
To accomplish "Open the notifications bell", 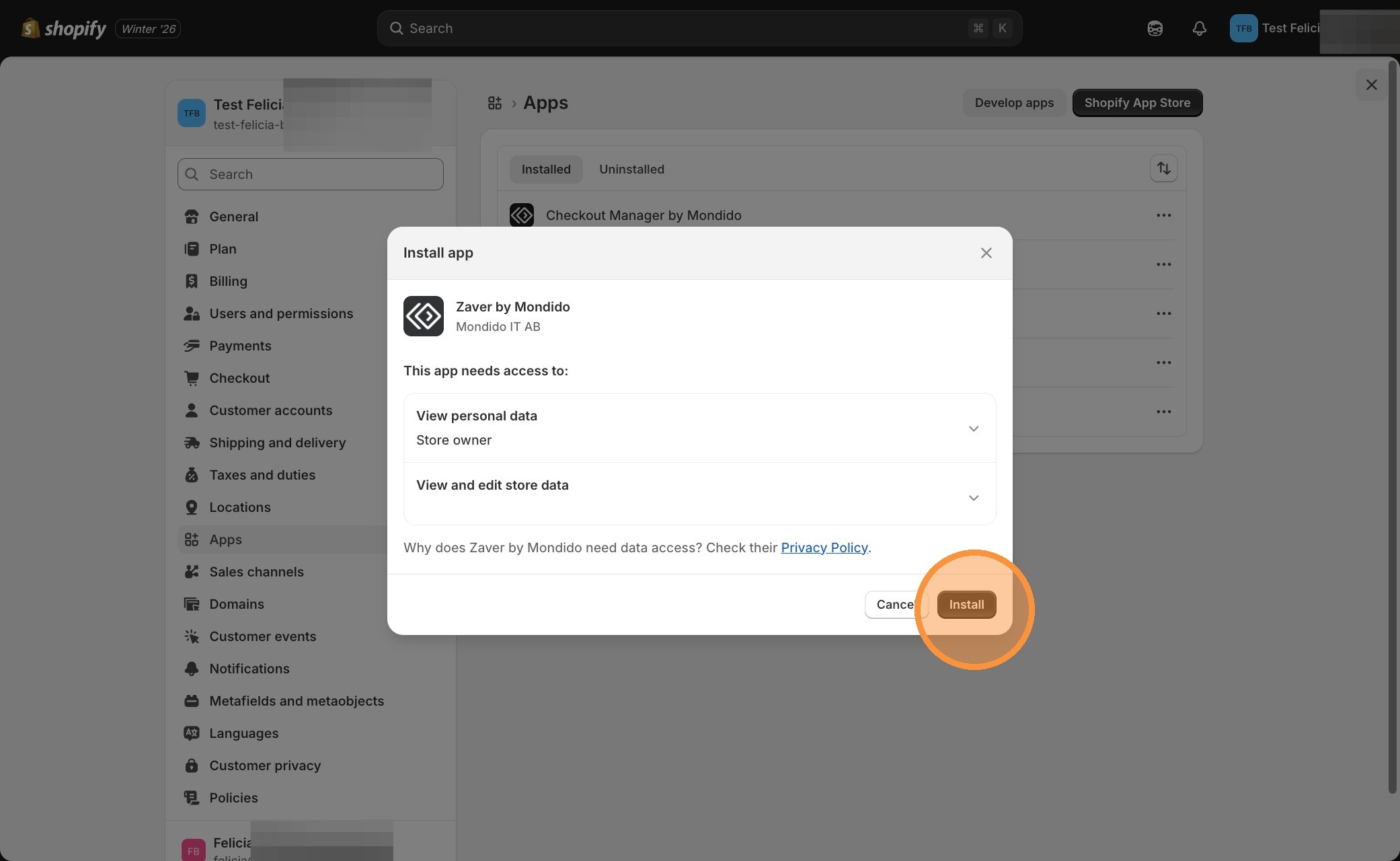I will tap(1199, 28).
